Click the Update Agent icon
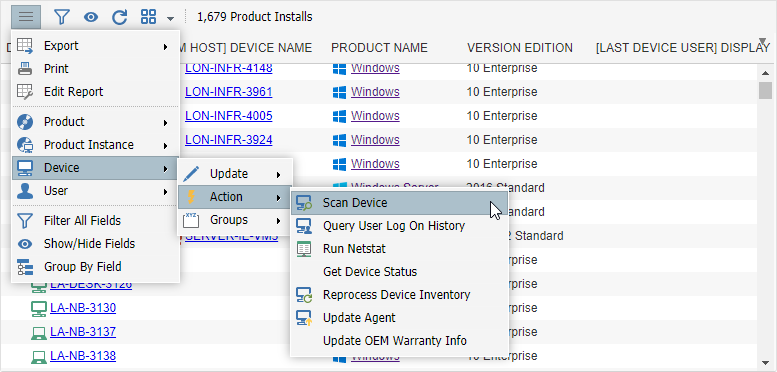 [x=304, y=318]
